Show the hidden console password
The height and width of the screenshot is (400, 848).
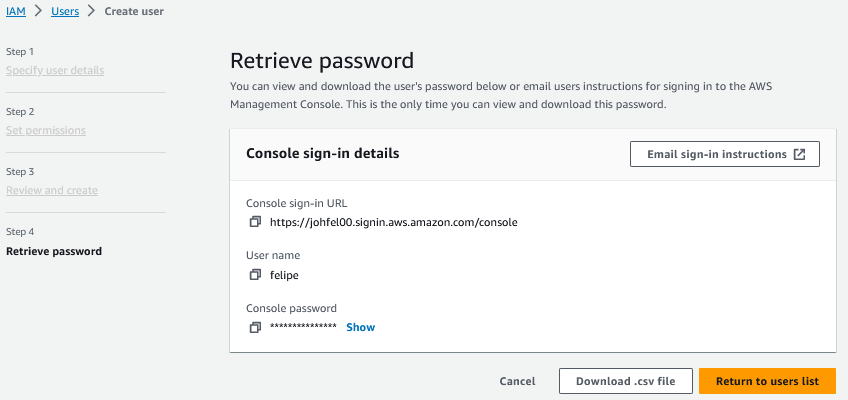360,327
